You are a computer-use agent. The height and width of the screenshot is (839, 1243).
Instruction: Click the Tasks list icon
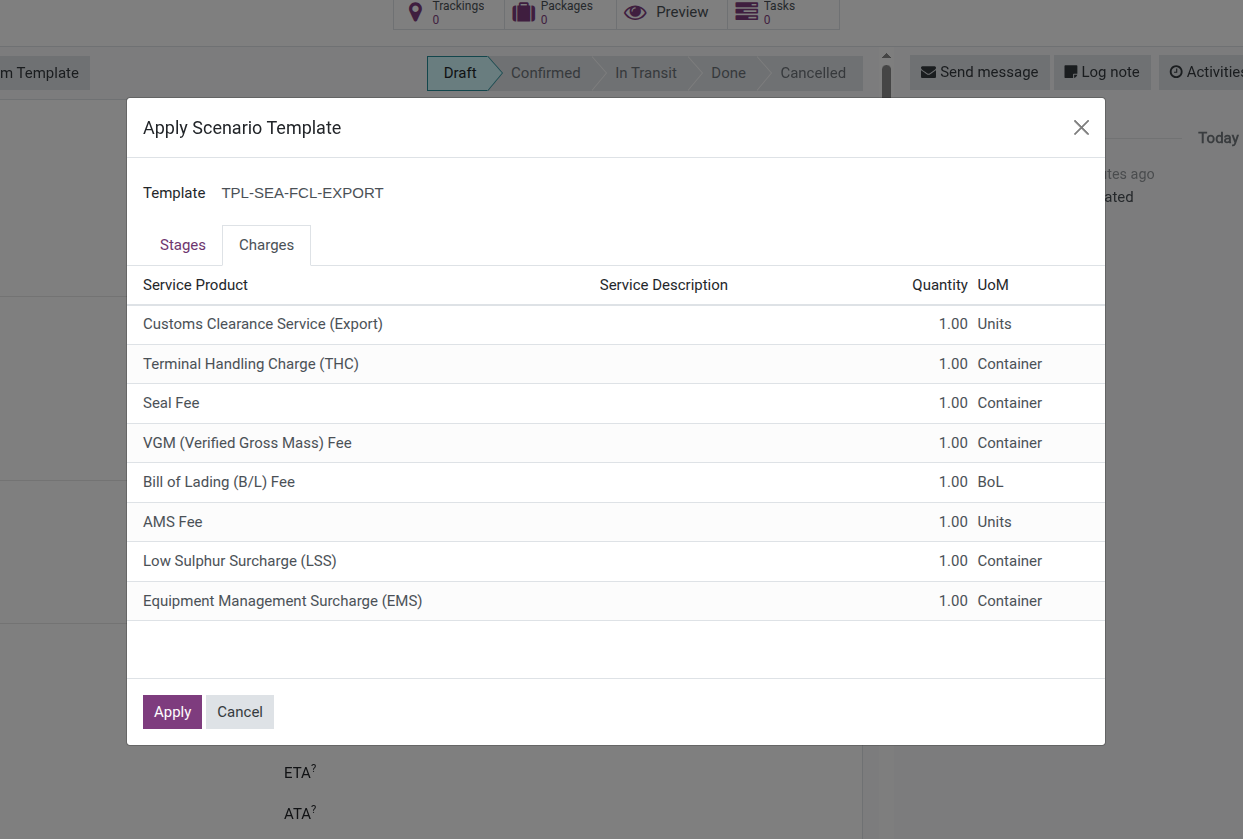[x=746, y=12]
